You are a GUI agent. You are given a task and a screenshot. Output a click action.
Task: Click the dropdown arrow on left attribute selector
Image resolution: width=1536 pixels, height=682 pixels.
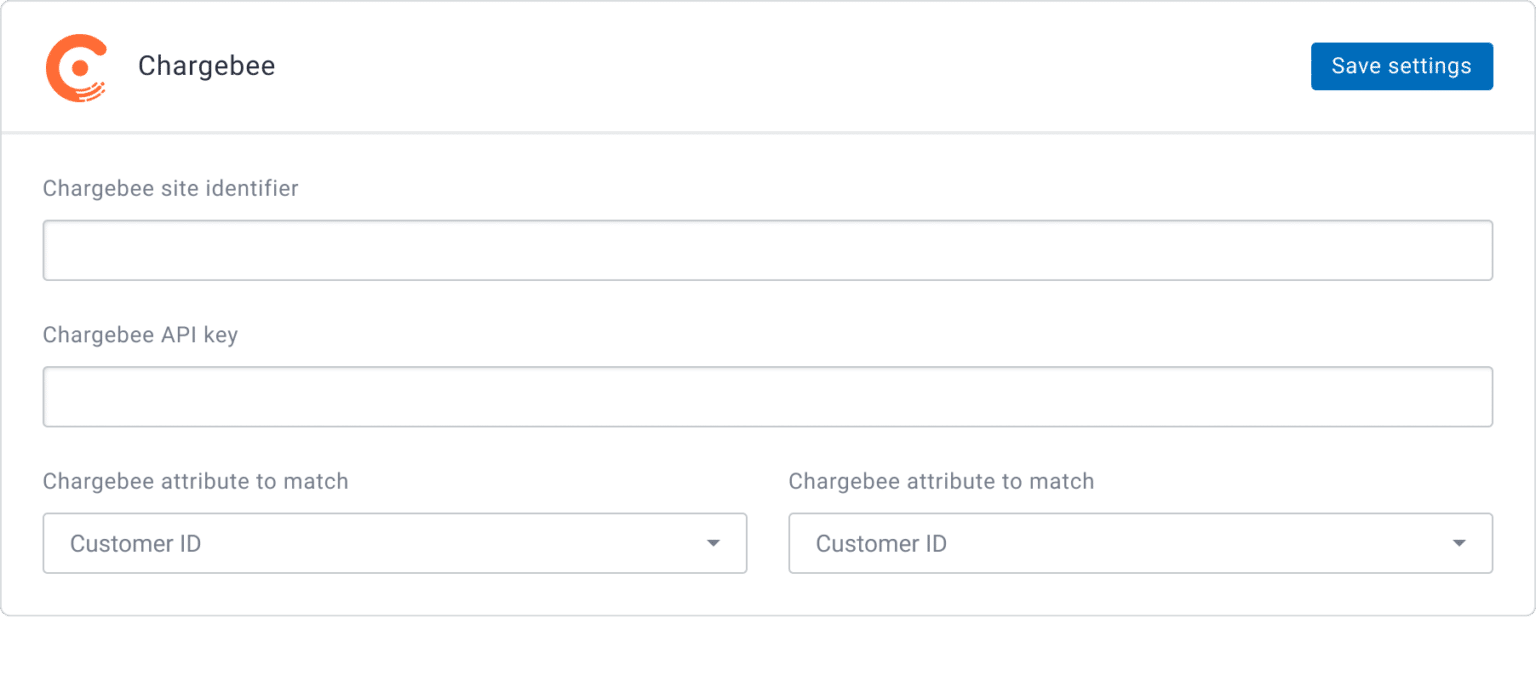point(712,543)
